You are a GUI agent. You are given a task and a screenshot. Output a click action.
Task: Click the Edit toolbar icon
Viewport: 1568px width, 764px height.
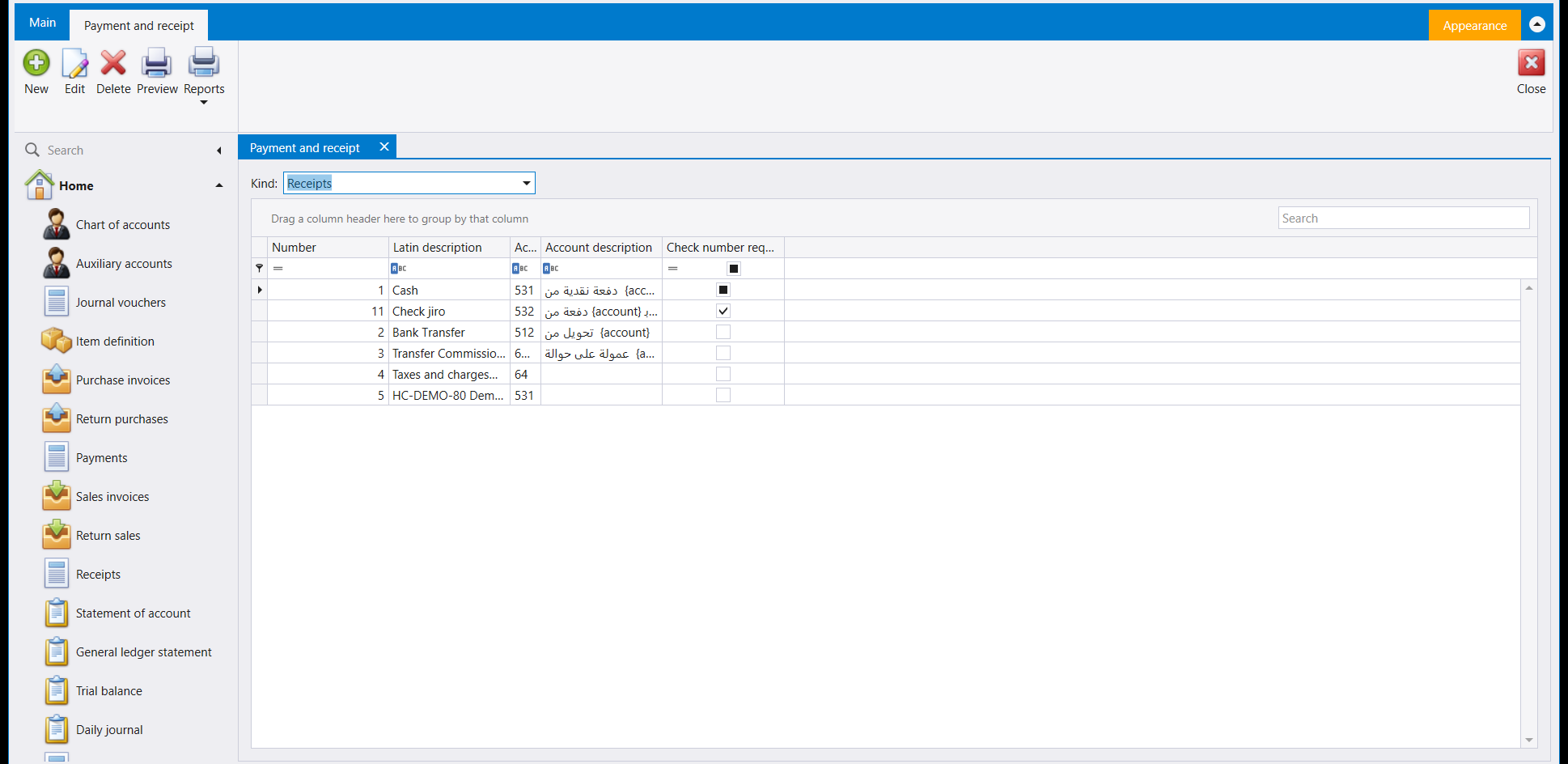point(74,63)
